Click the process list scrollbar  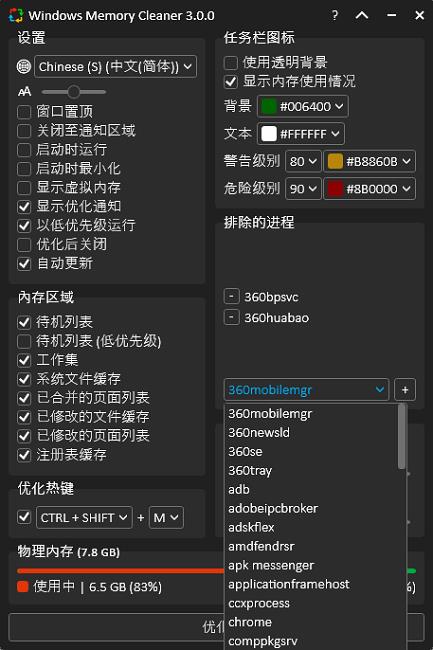click(x=401, y=437)
